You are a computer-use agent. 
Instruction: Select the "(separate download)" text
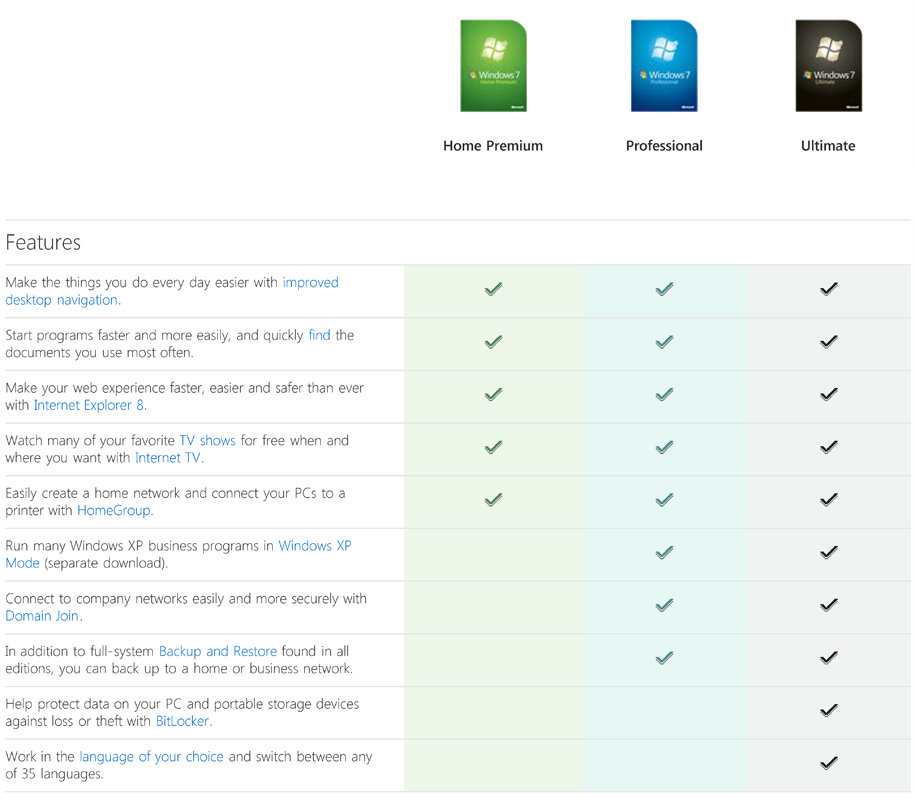click(106, 563)
